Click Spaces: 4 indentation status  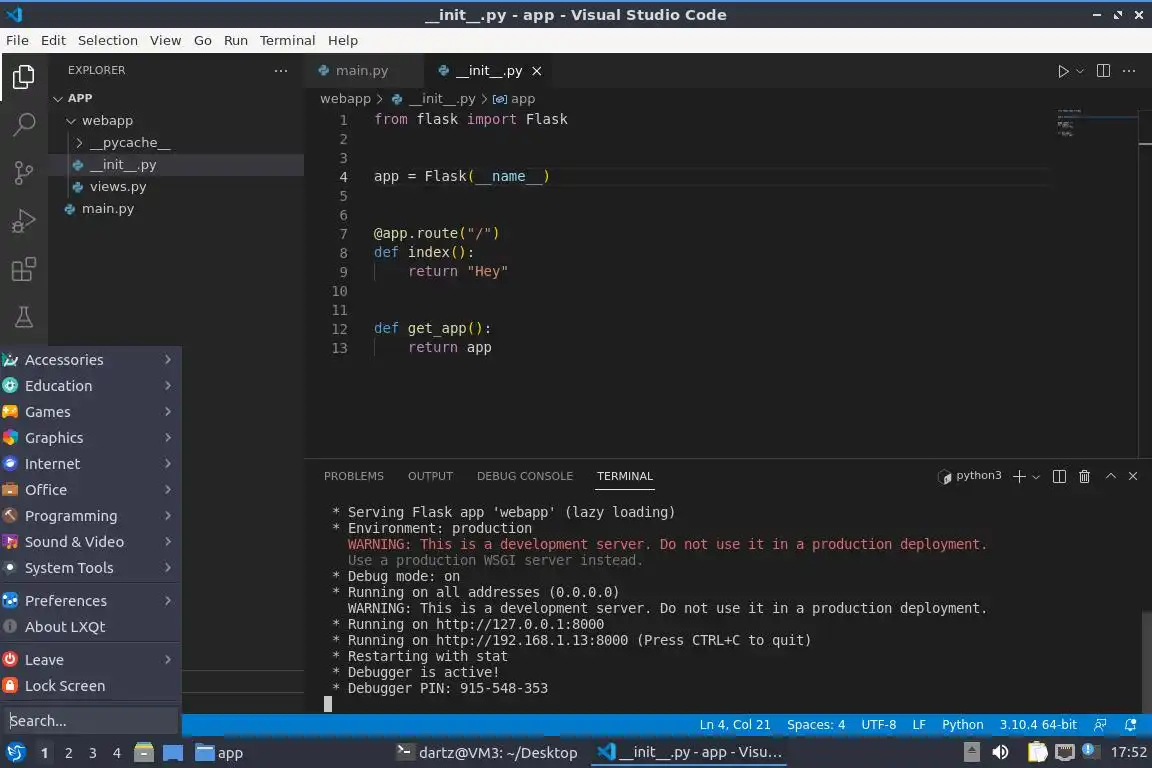tap(816, 725)
